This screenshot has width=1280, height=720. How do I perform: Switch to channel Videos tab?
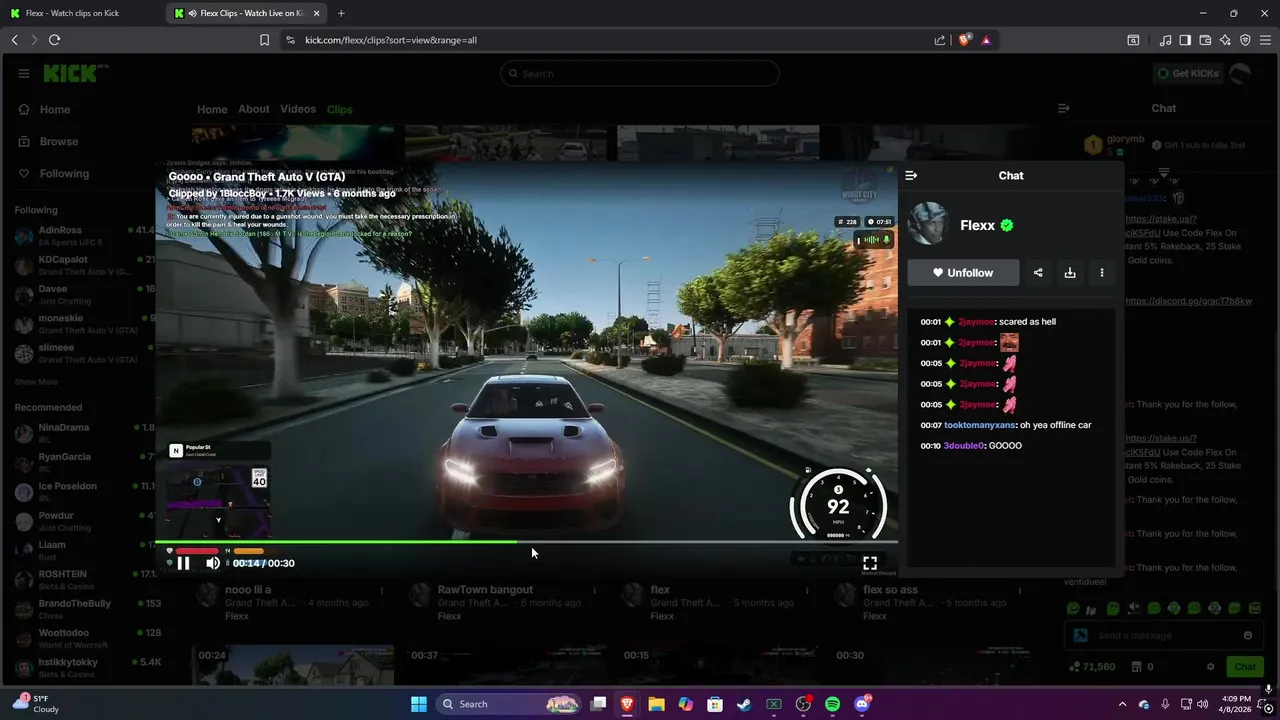pos(298,109)
